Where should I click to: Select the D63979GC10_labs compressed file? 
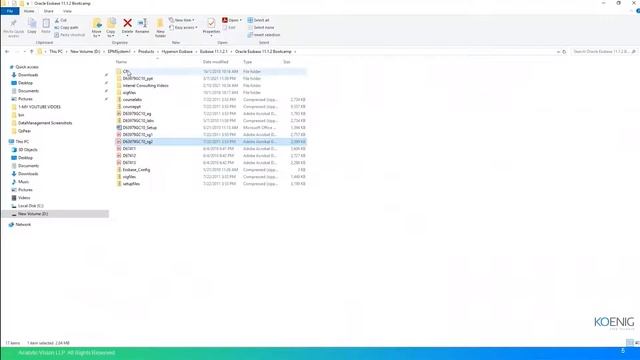211,121
